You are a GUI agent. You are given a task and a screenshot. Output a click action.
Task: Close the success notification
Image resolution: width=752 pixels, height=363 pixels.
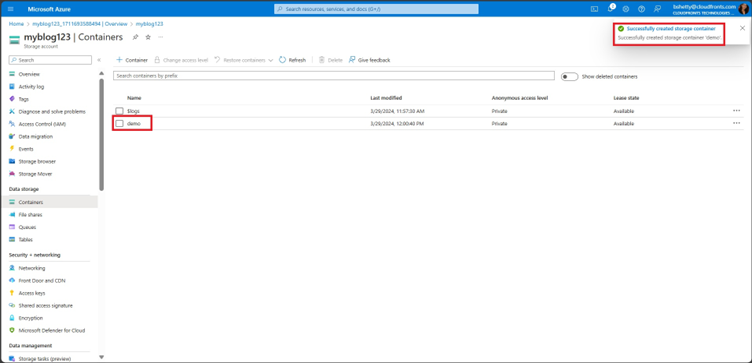[x=742, y=28]
